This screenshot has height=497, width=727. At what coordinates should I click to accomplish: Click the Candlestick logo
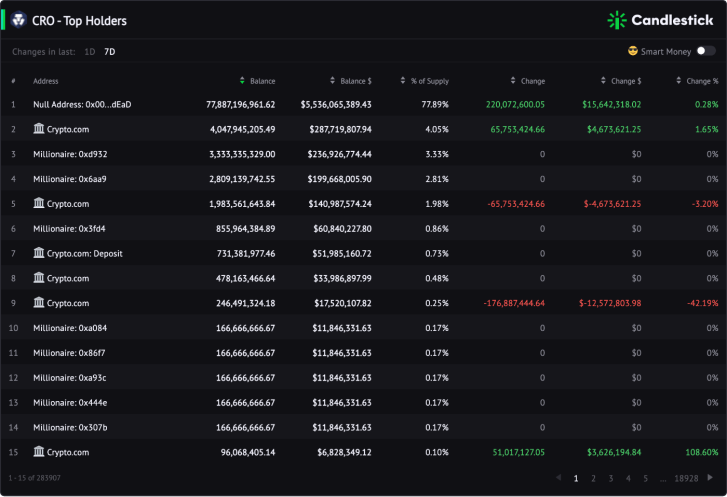[x=660, y=20]
